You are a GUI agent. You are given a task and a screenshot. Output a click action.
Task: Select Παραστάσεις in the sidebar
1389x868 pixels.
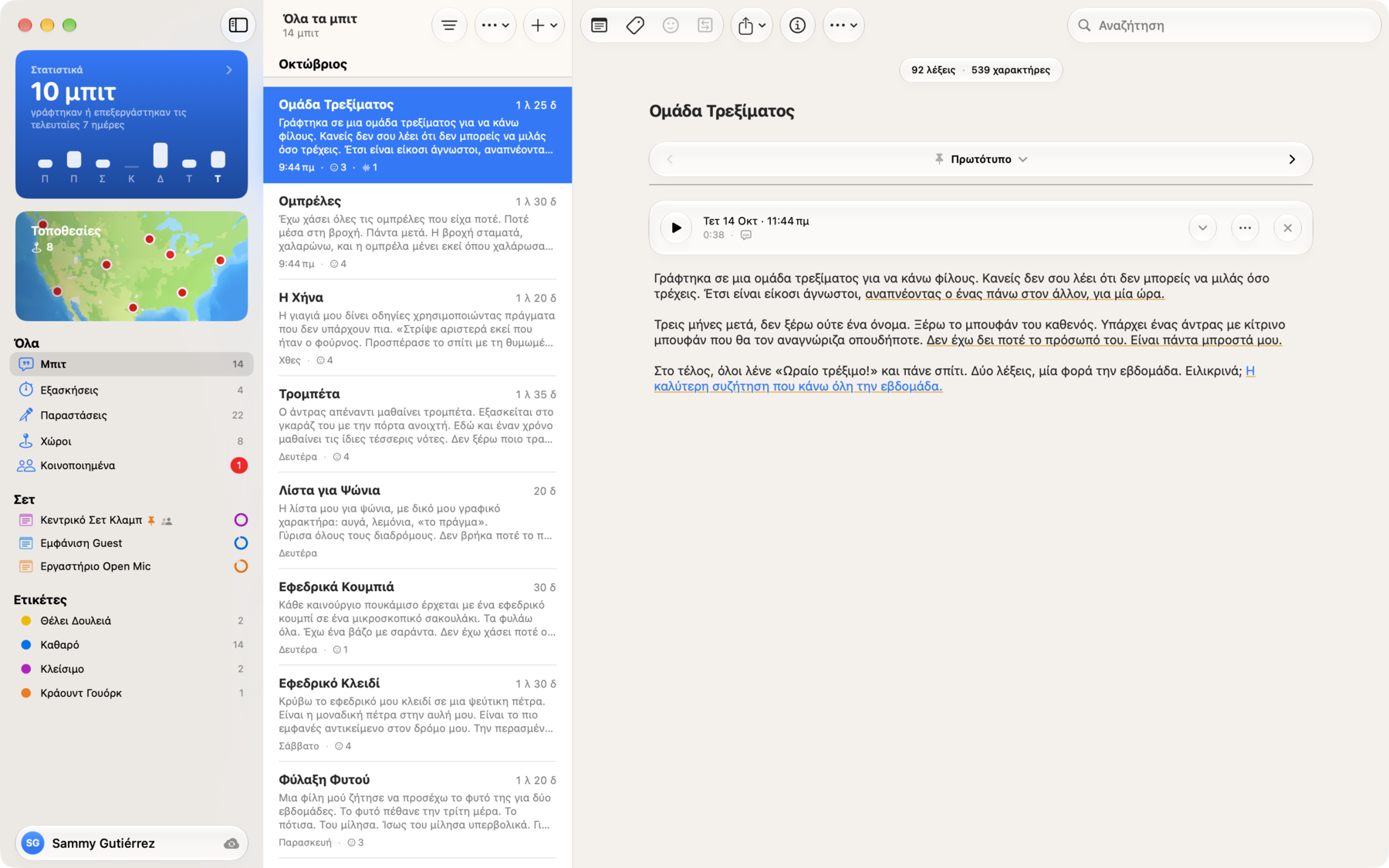click(x=131, y=415)
